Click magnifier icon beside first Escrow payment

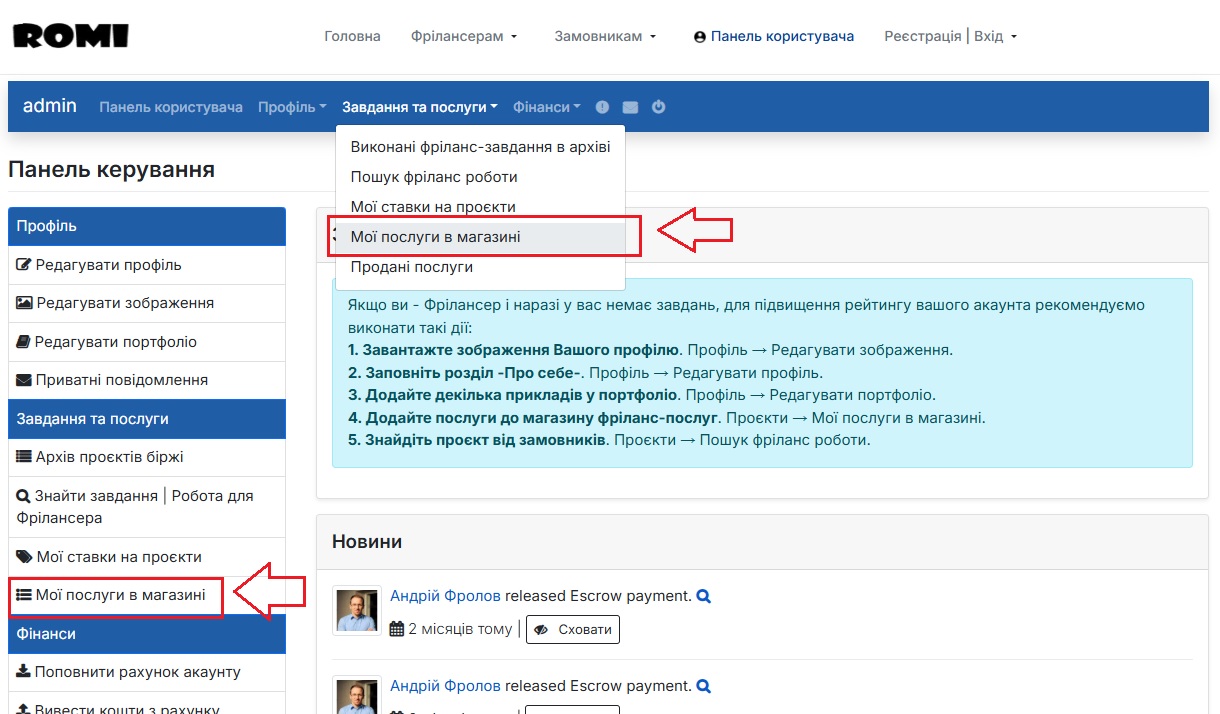703,596
